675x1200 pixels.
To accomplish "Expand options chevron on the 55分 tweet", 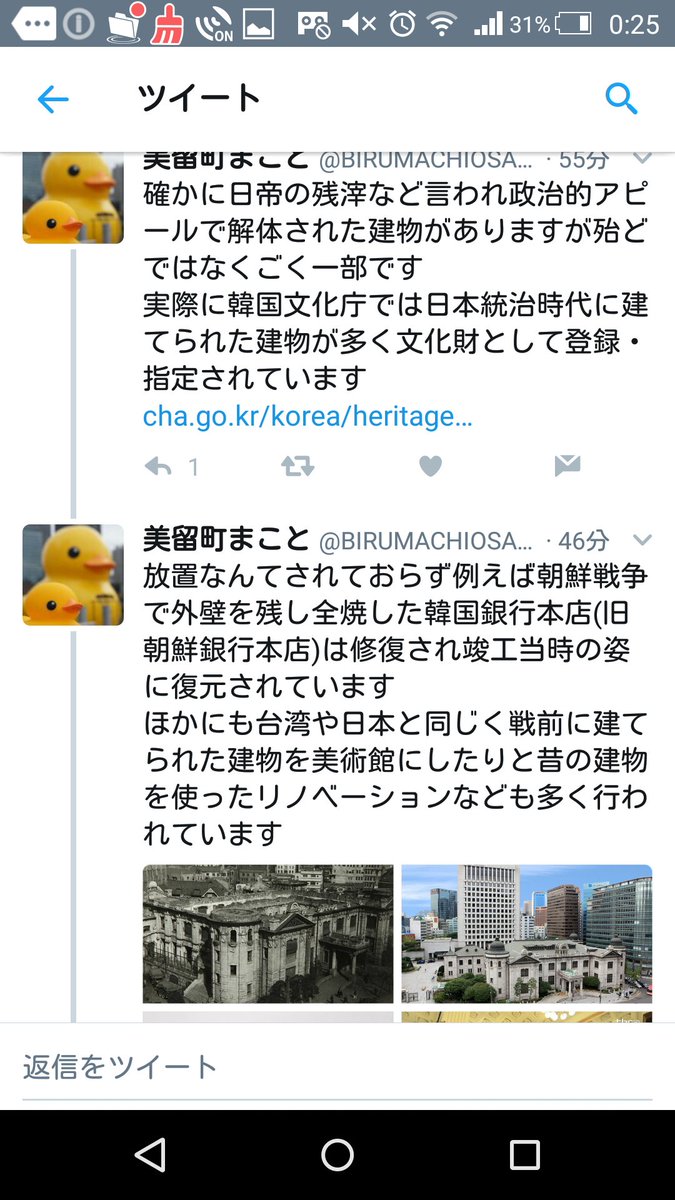I will click(643, 158).
